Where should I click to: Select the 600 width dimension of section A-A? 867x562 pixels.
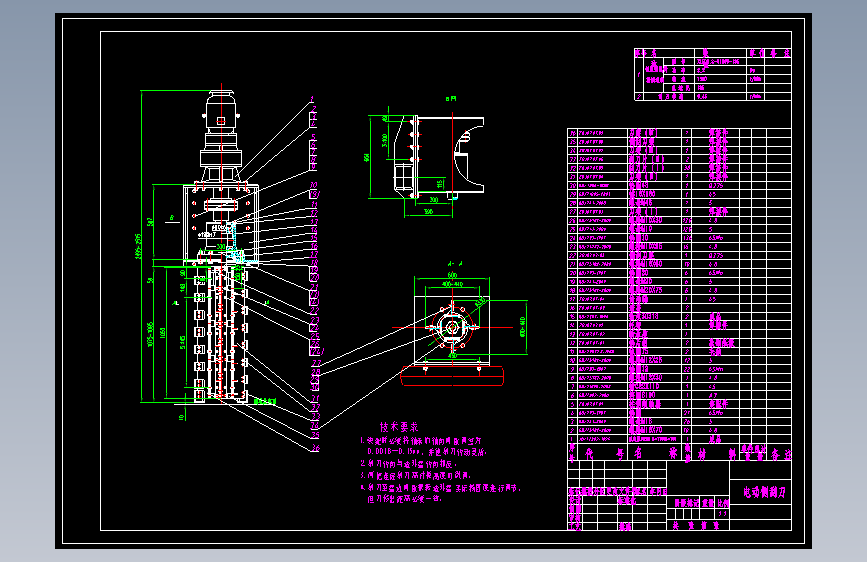pos(452,275)
